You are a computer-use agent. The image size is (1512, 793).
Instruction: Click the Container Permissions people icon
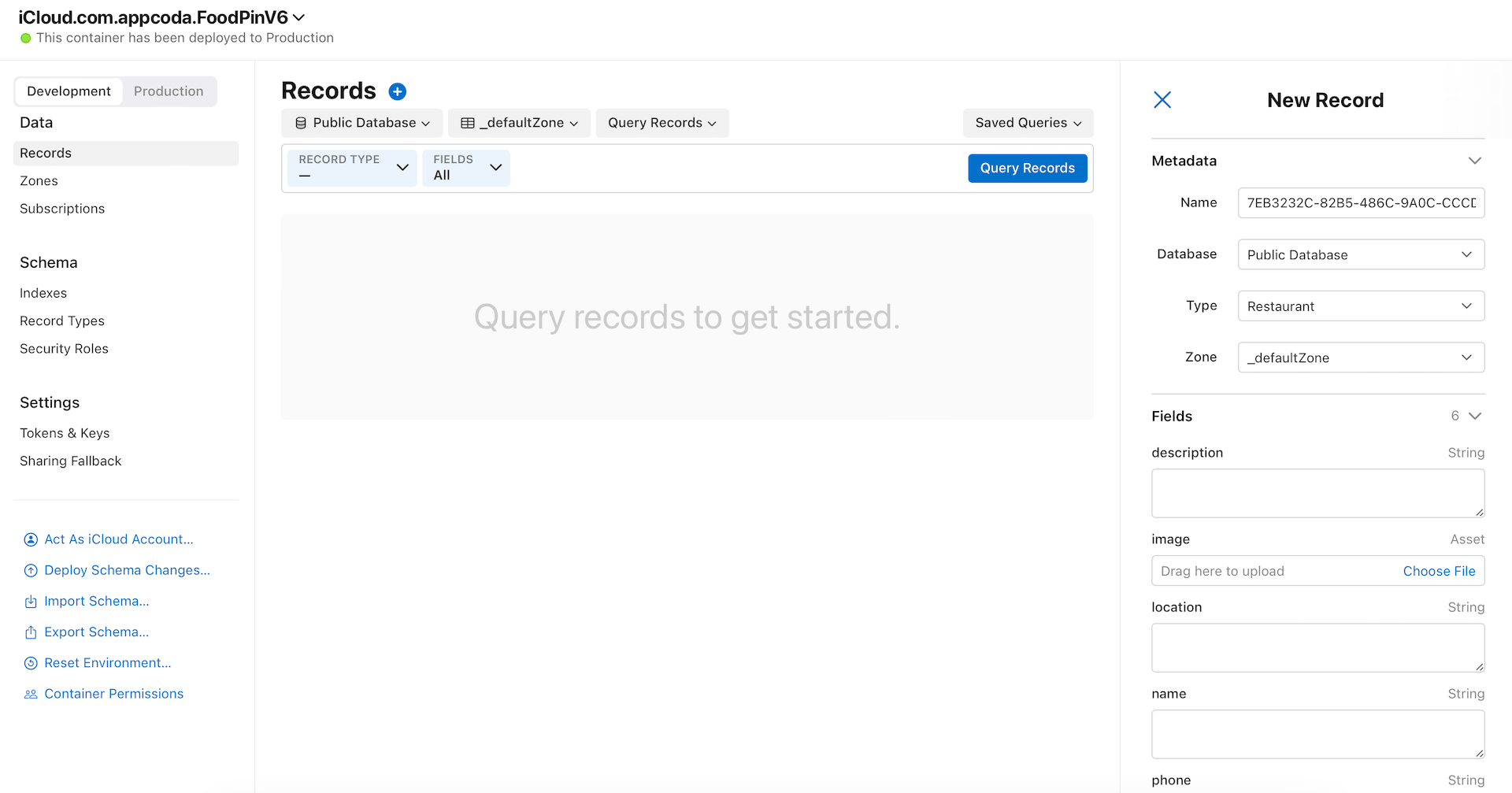point(31,694)
